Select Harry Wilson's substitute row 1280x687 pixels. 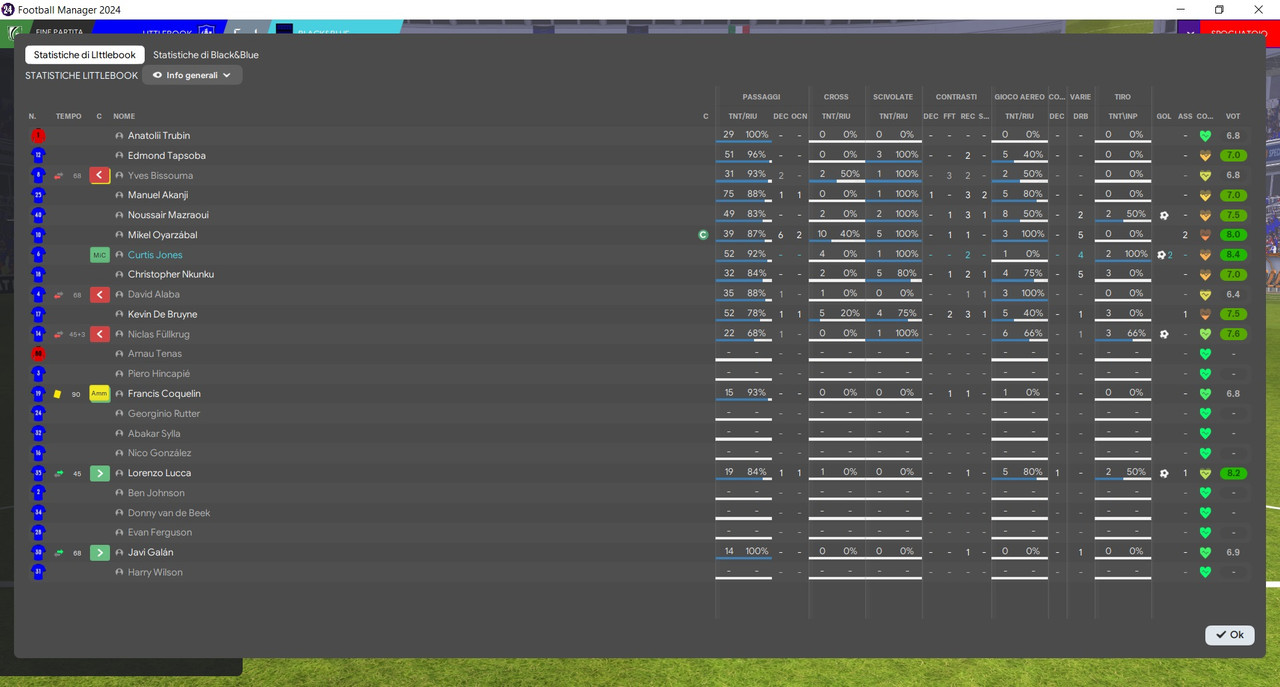tap(639, 572)
